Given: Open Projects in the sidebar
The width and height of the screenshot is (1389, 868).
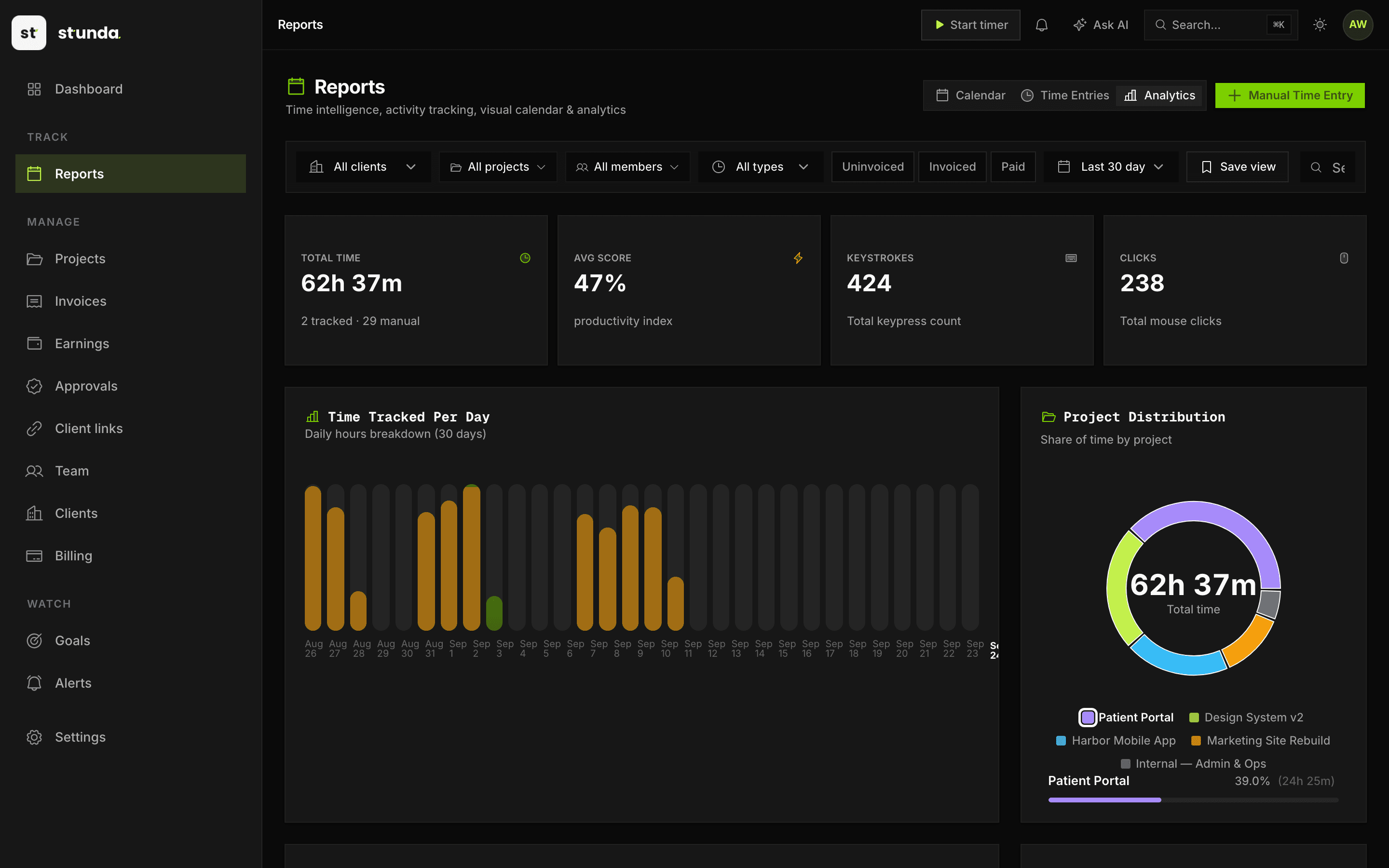Looking at the screenshot, I should 130,259.
